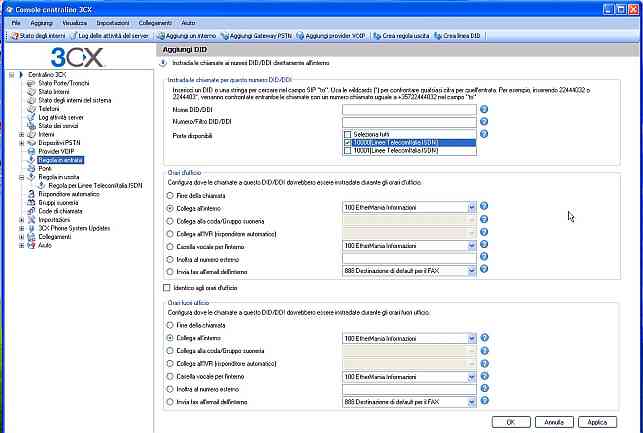Select Regola per Linee TelecomItalia ISDN node
The image size is (643, 433).
[95, 186]
